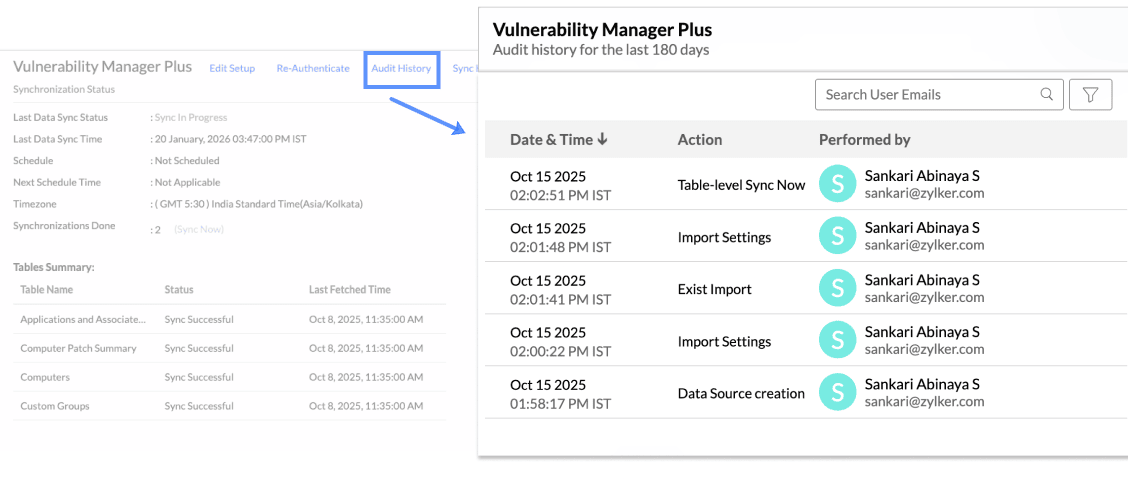Click the Sync Now link
The height and width of the screenshot is (488, 1128).
click(x=199, y=230)
